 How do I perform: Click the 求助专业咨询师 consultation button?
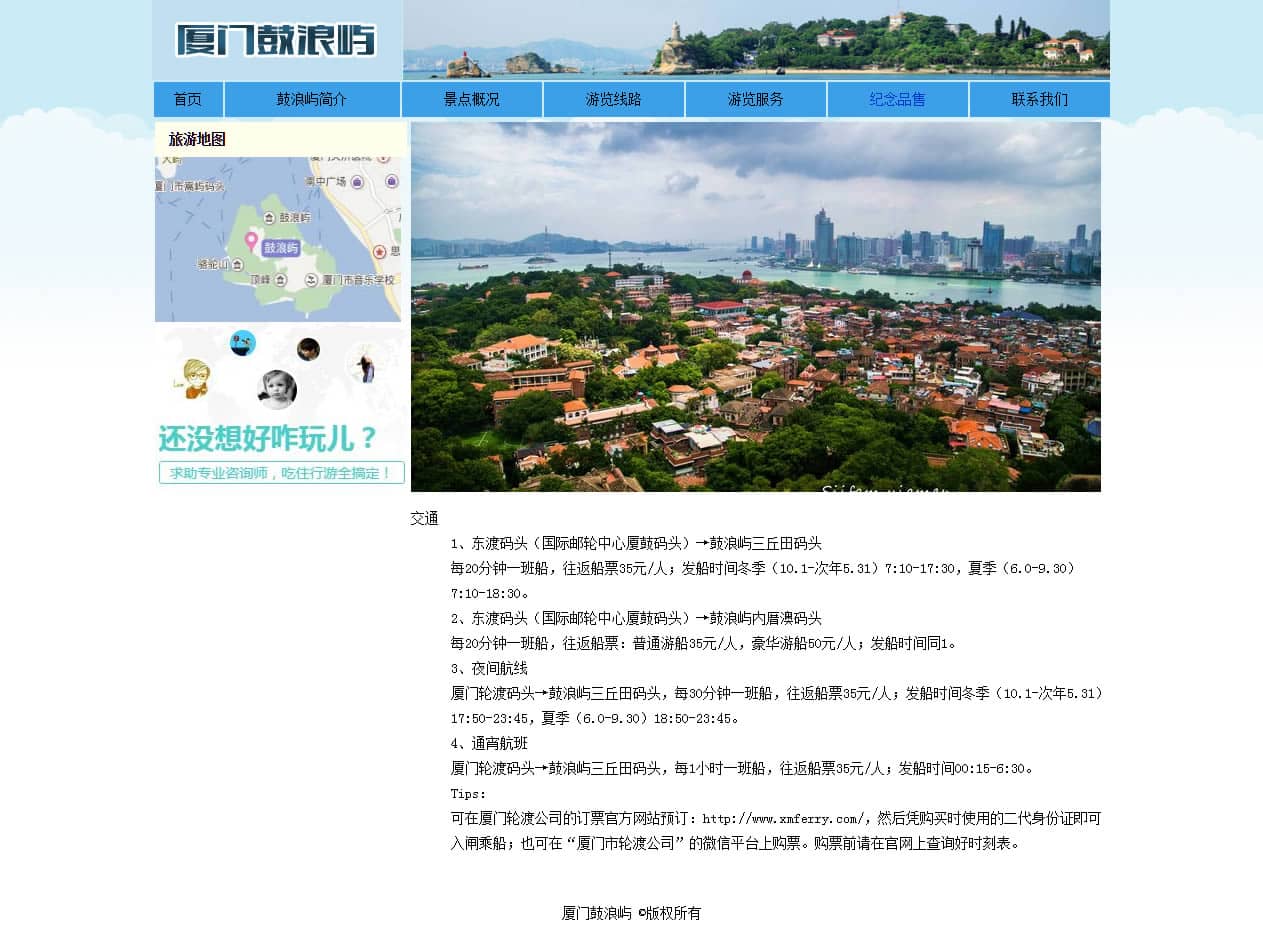click(x=281, y=473)
